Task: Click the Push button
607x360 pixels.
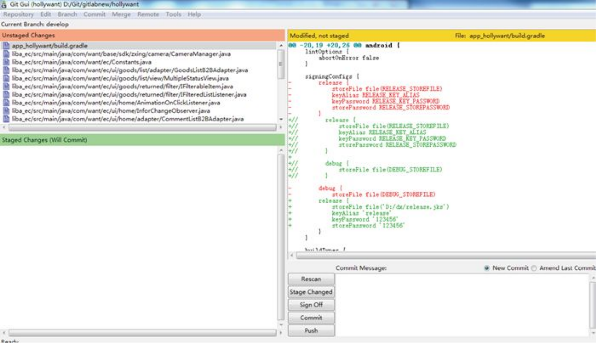Action: tap(311, 331)
